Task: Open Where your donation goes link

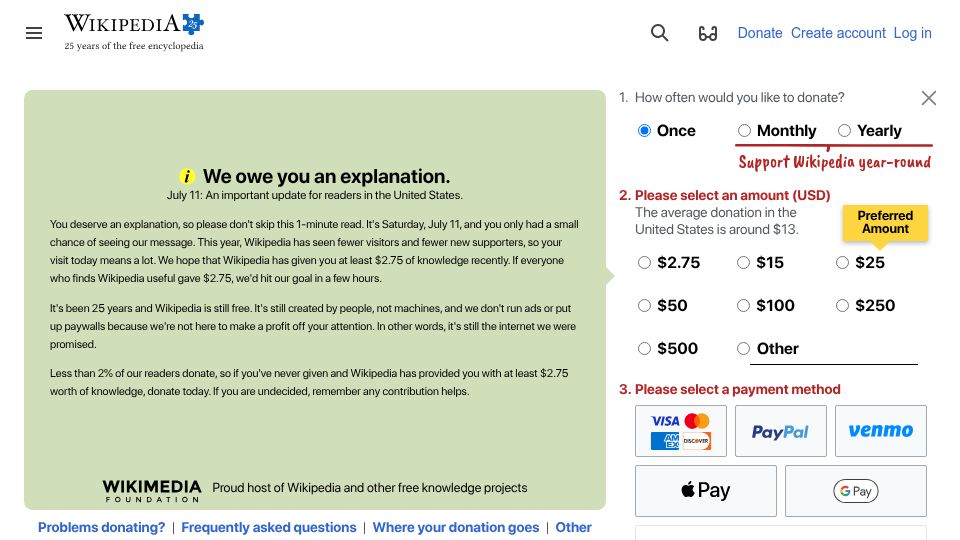Action: (456, 527)
